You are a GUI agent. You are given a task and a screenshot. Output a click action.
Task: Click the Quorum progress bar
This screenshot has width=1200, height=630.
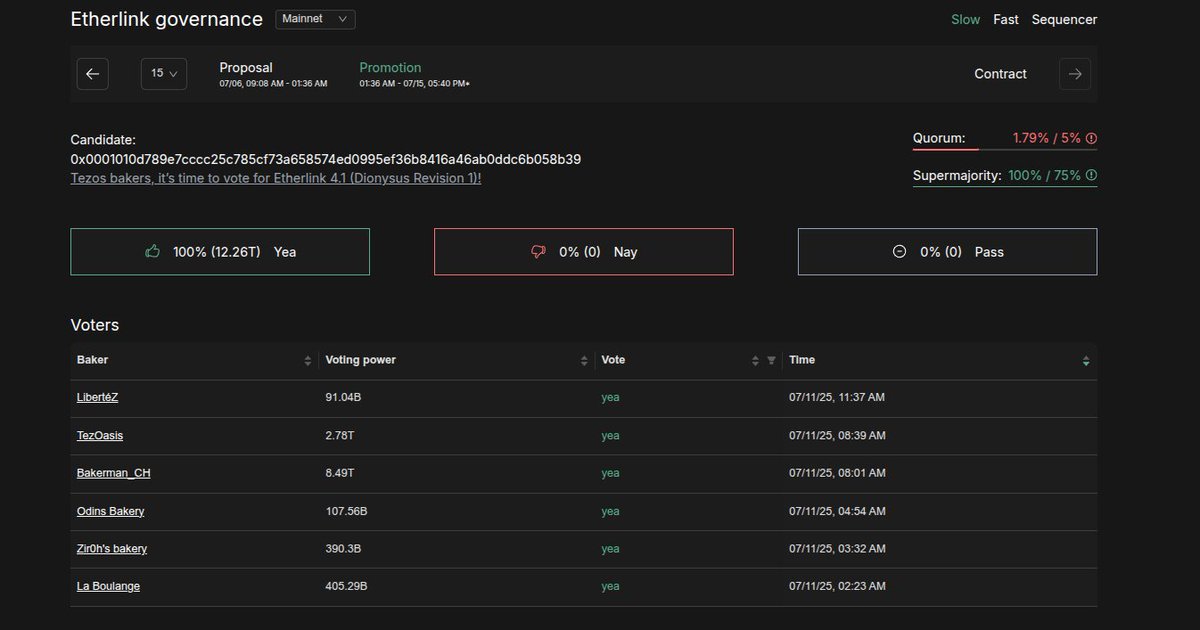1004,149
